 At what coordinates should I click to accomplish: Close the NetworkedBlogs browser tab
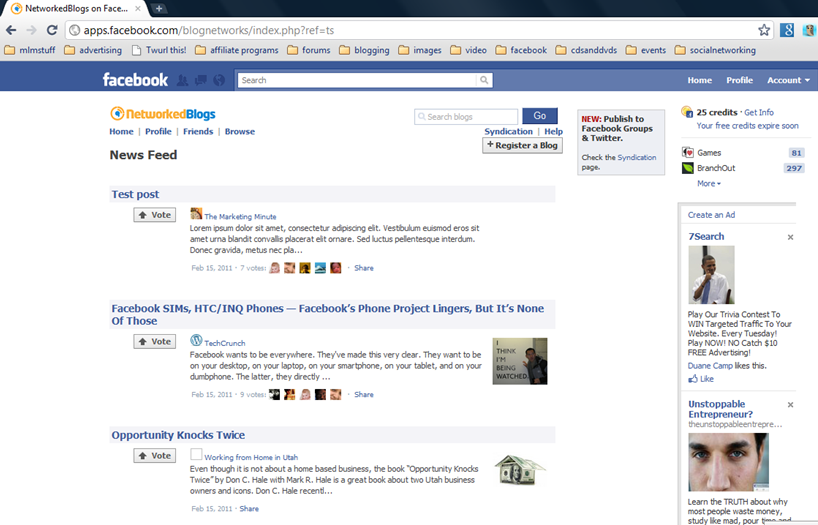tap(138, 8)
